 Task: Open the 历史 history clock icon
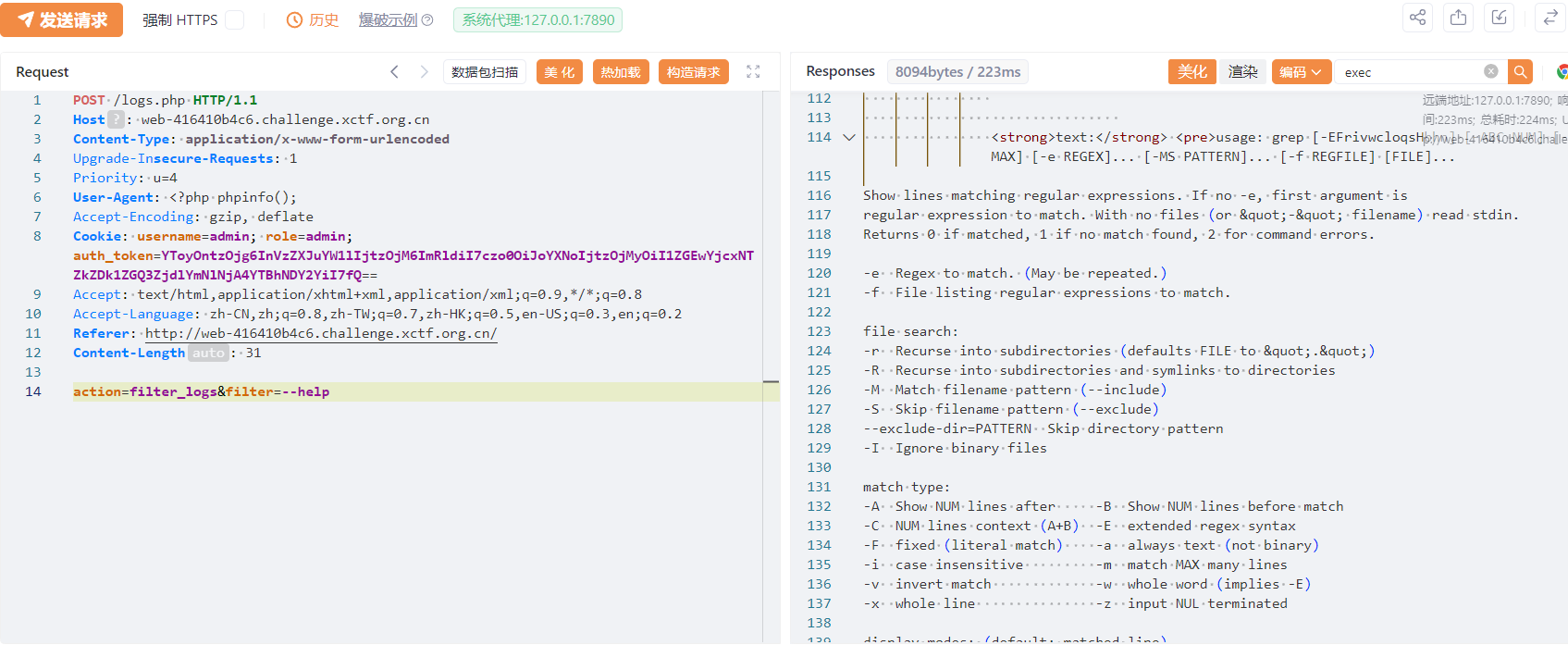294,20
